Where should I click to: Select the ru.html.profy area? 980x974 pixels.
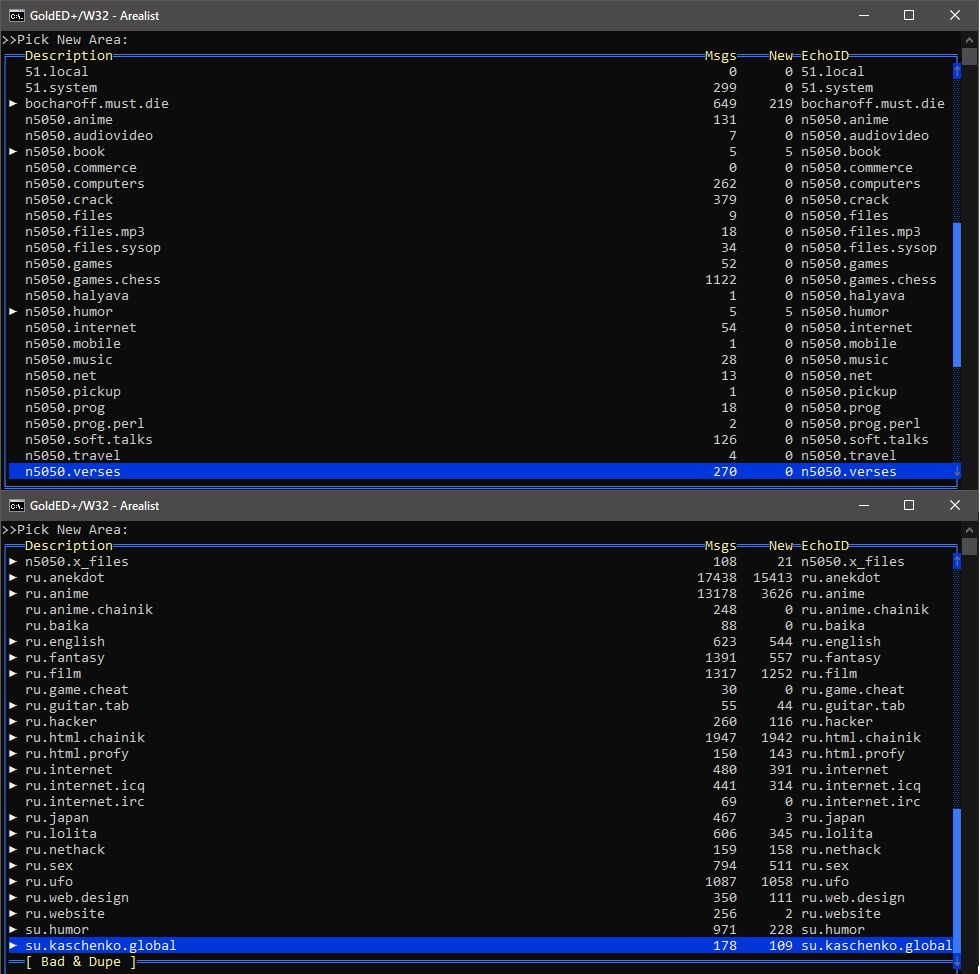pyautogui.click(x=481, y=754)
